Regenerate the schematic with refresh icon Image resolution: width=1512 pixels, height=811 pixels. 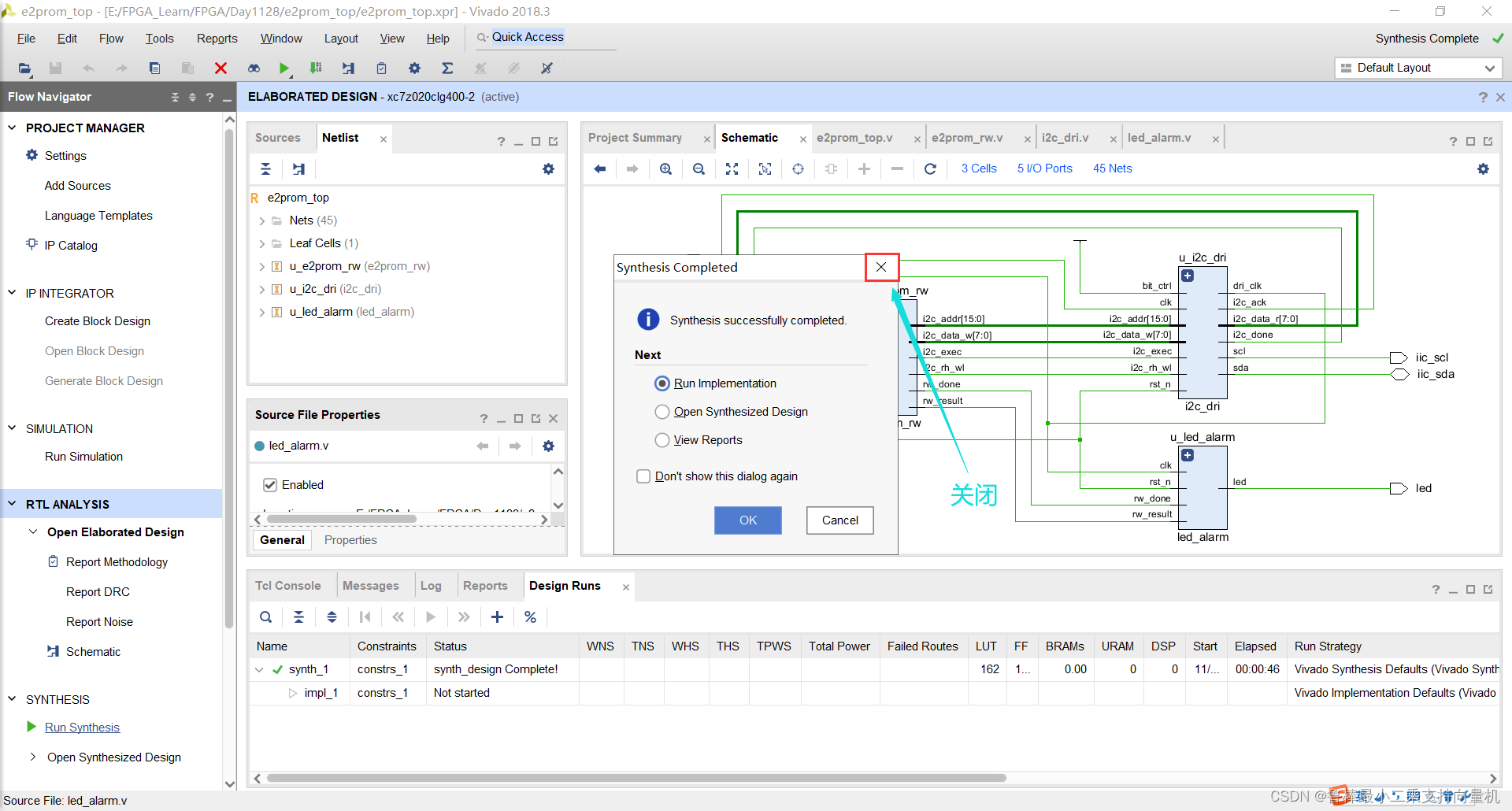(930, 168)
